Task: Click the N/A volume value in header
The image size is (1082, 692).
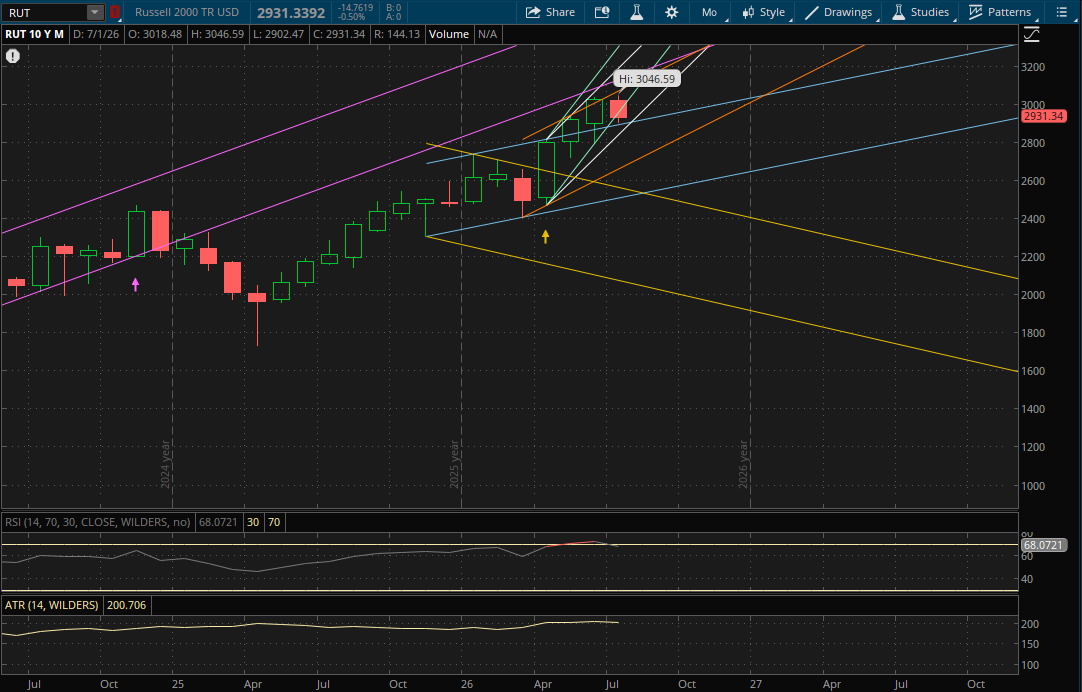Action: [487, 34]
